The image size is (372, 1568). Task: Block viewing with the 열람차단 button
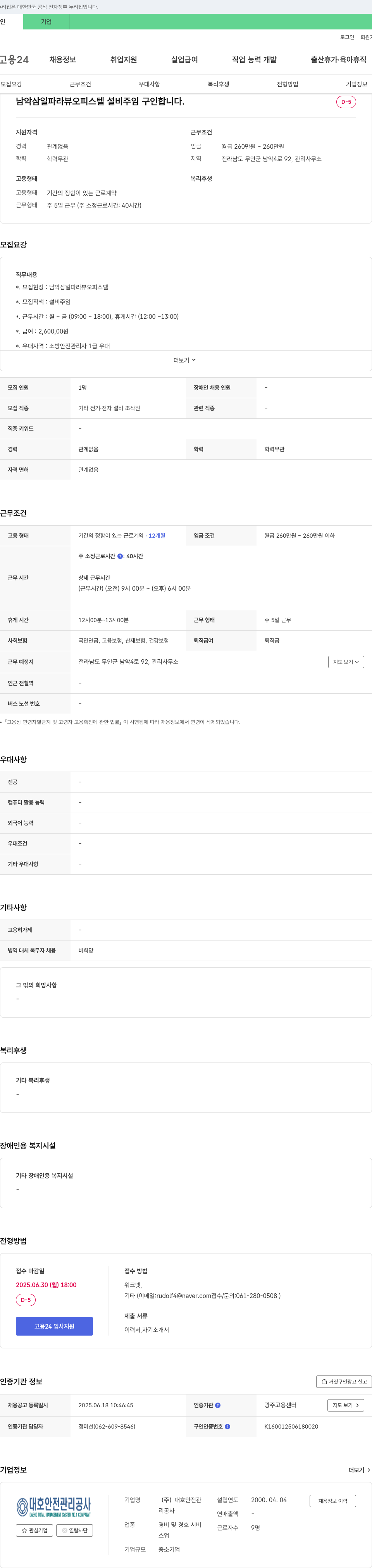[x=75, y=1530]
